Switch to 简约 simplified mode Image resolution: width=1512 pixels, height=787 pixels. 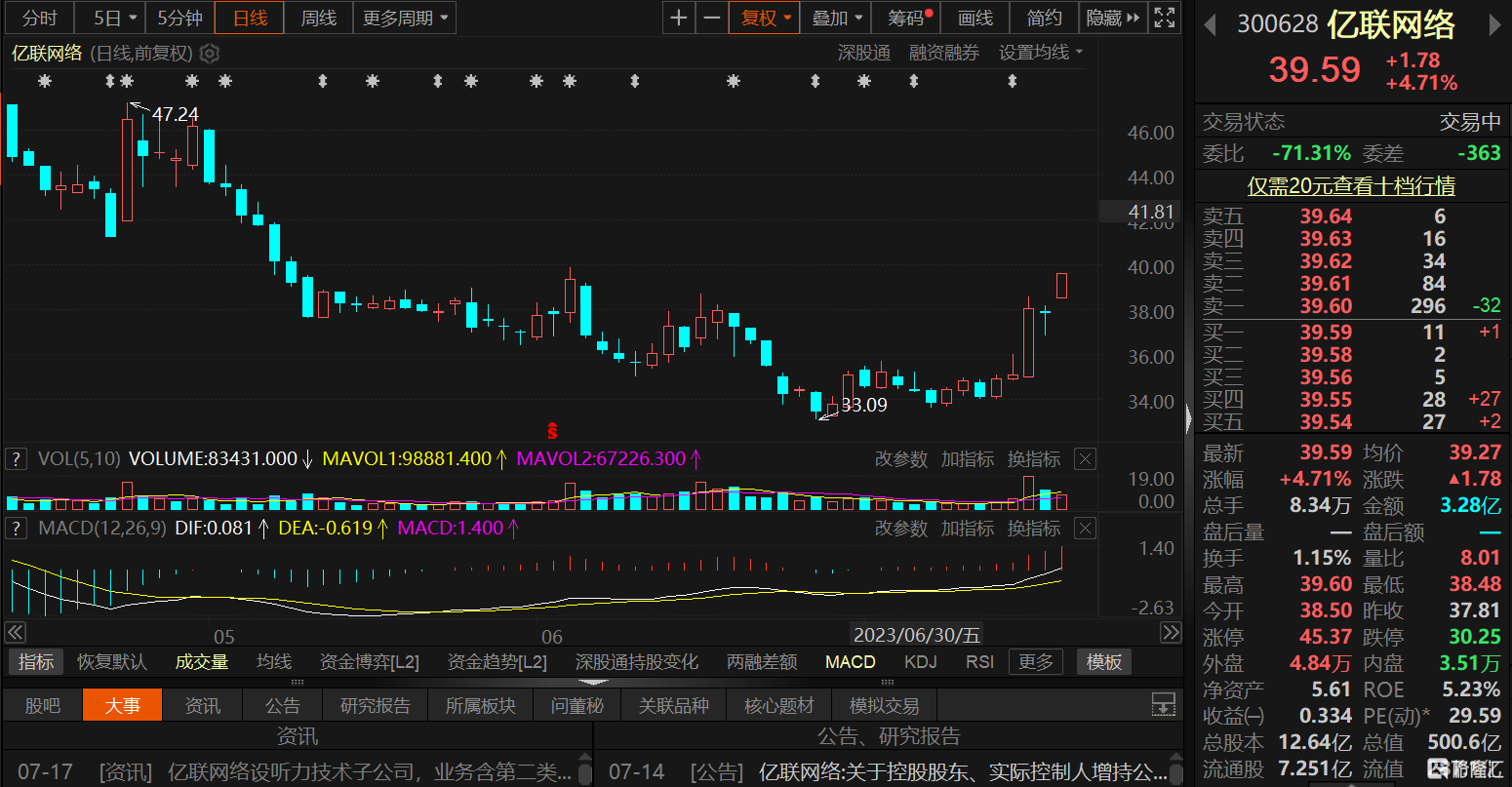1044,18
